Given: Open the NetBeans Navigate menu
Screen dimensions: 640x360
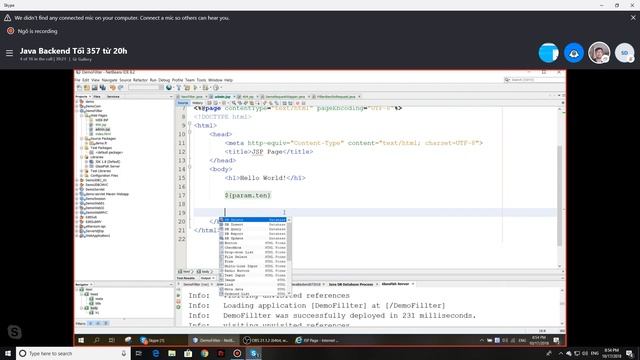Looking at the screenshot, I should (109, 80).
